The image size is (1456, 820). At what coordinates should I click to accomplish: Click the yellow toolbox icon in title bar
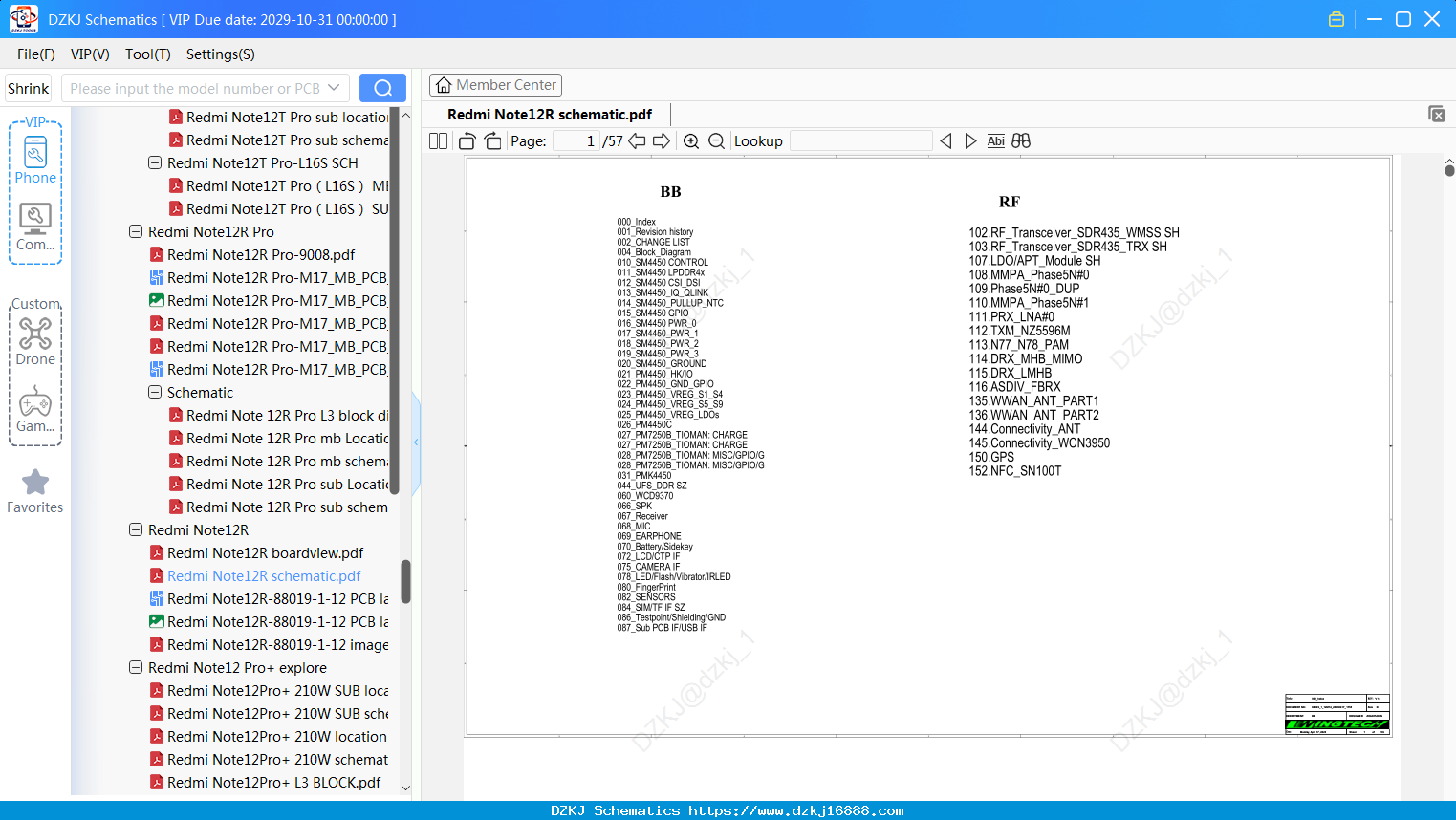pos(1336,19)
